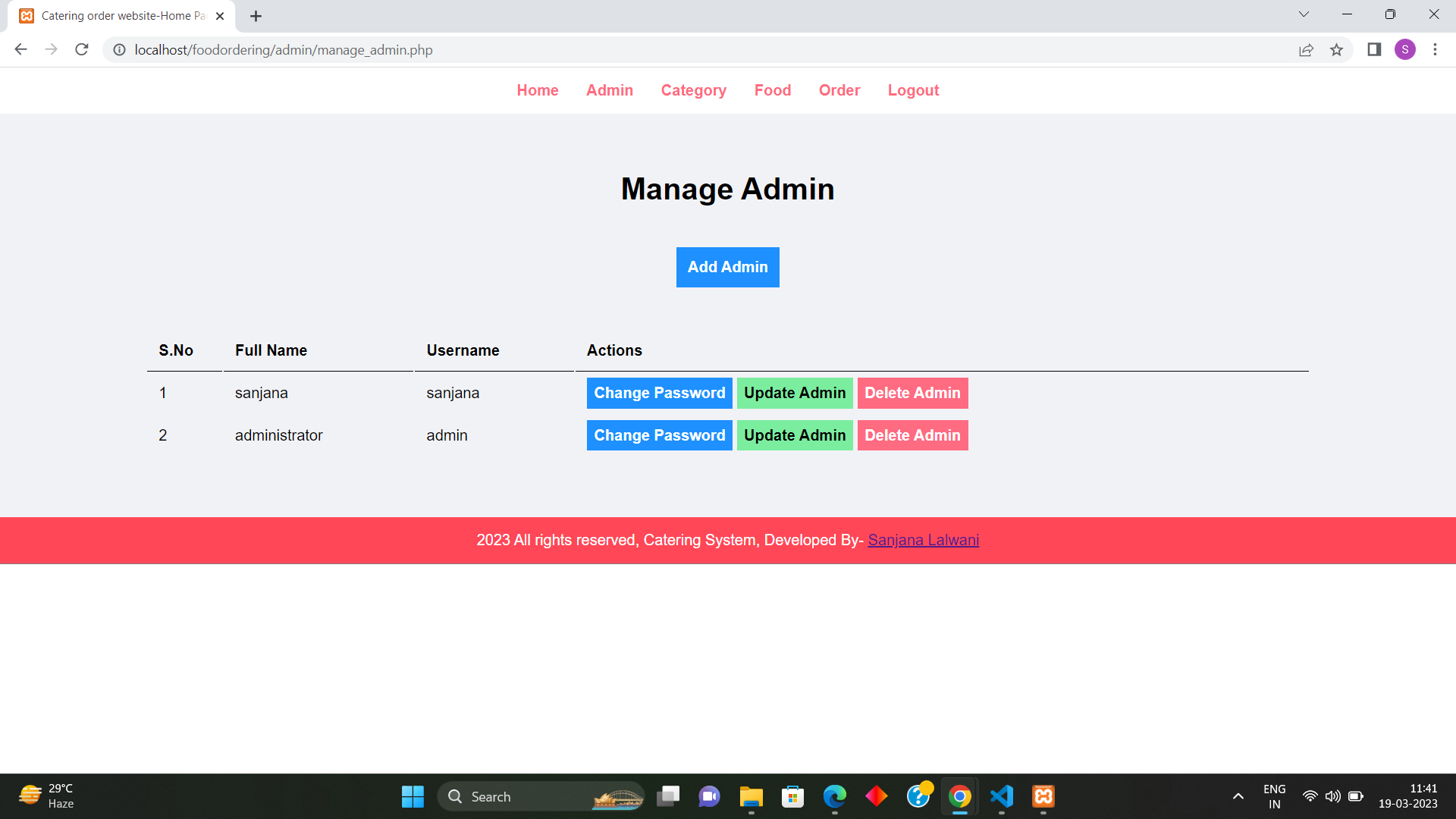Viewport: 1456px width, 819px height.
Task: Navigate to the Category menu item
Action: [x=693, y=90]
